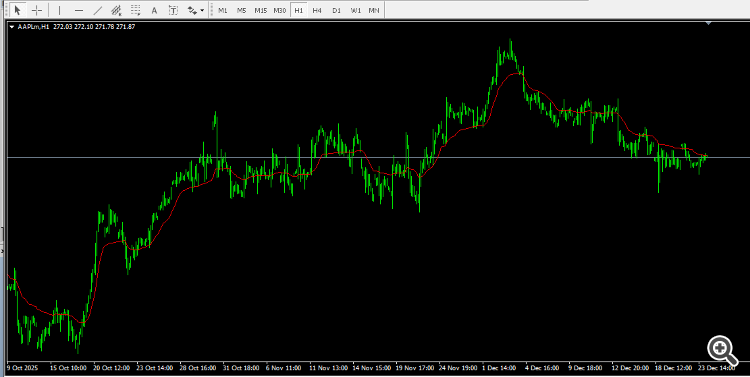This screenshot has height=377, width=750.
Task: Click the '15 Oct 10:00' time label
Action: pos(68,368)
